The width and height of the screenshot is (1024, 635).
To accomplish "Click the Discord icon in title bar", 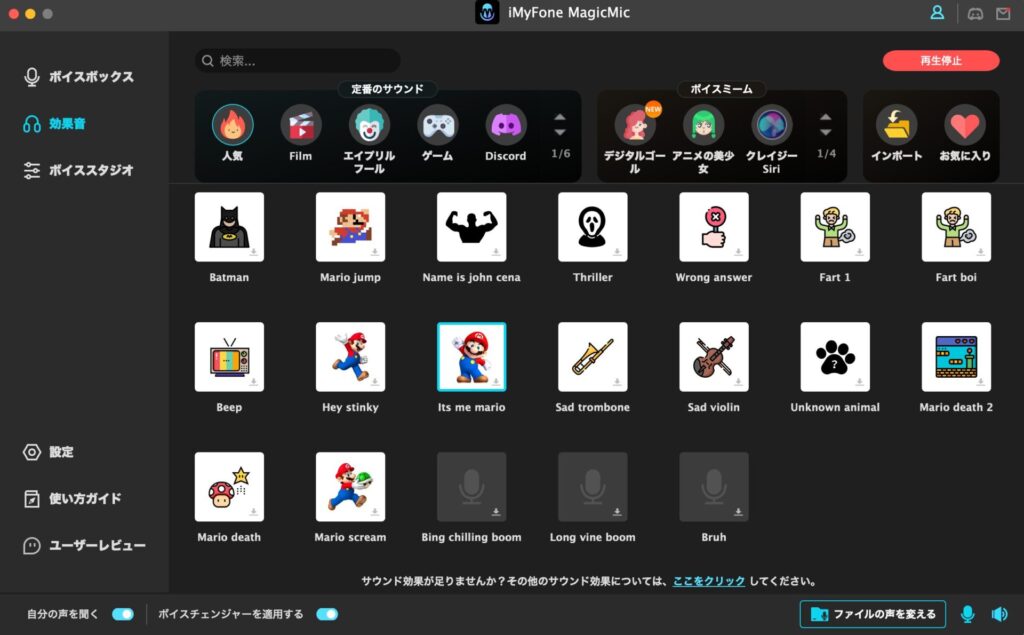I will pyautogui.click(x=975, y=13).
